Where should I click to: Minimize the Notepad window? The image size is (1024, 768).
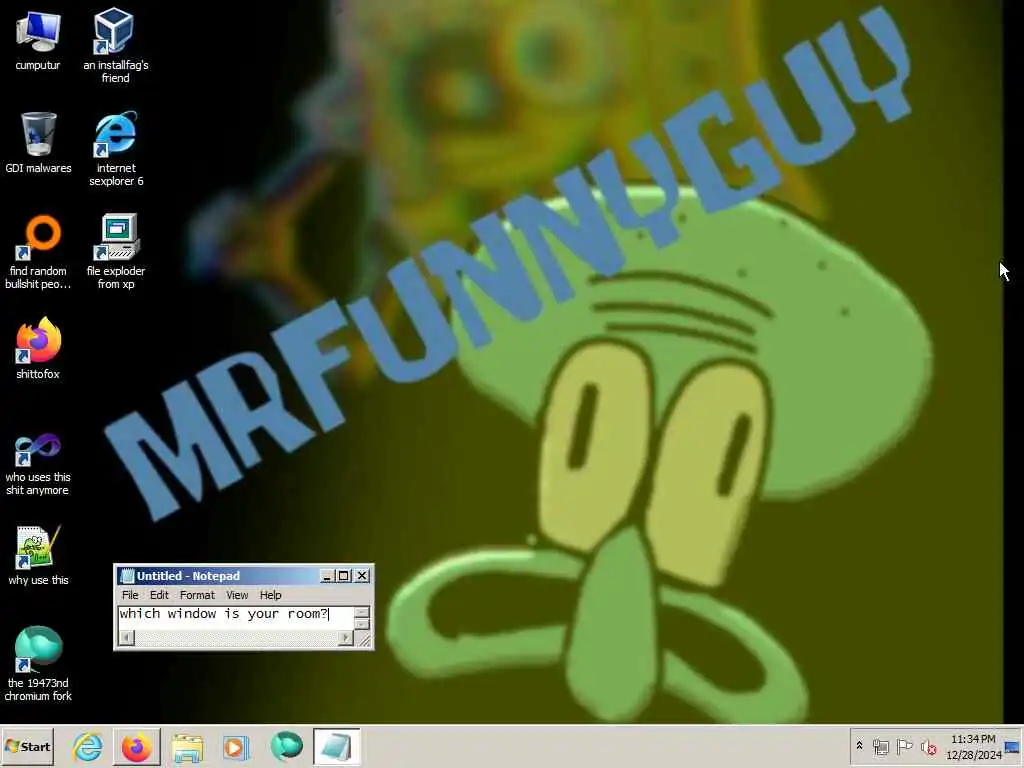pos(327,576)
